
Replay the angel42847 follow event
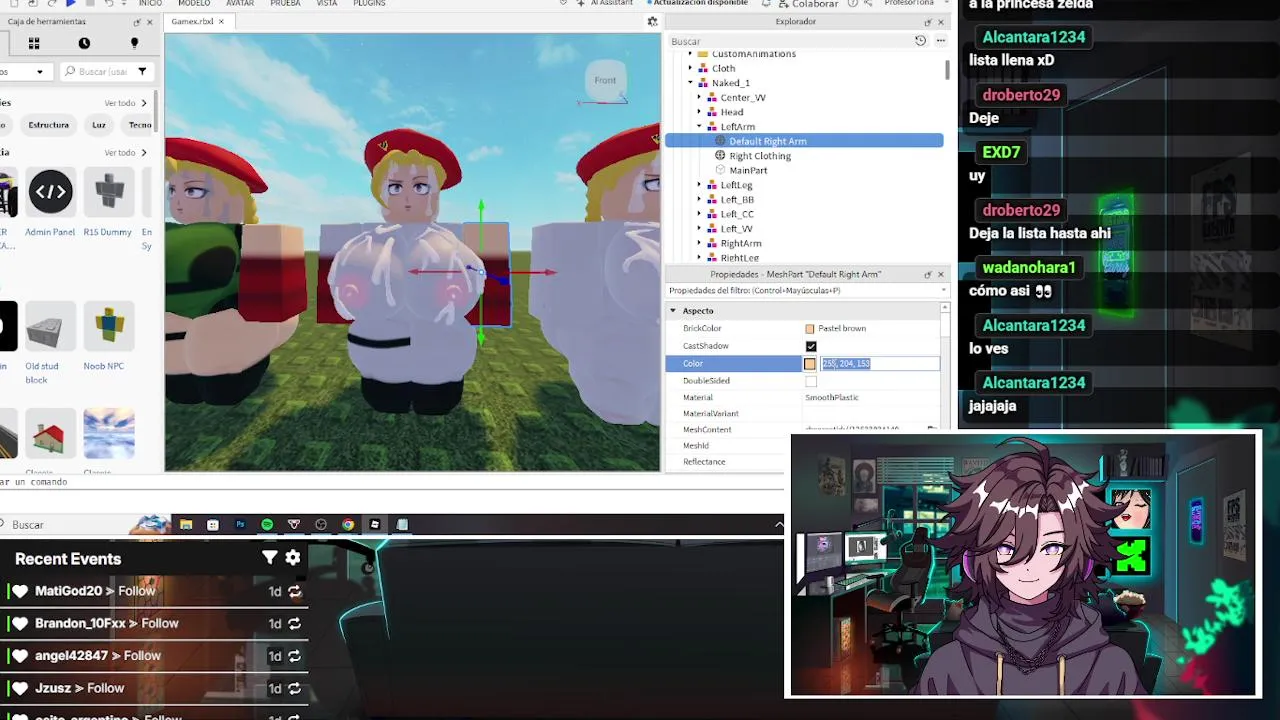(294, 656)
